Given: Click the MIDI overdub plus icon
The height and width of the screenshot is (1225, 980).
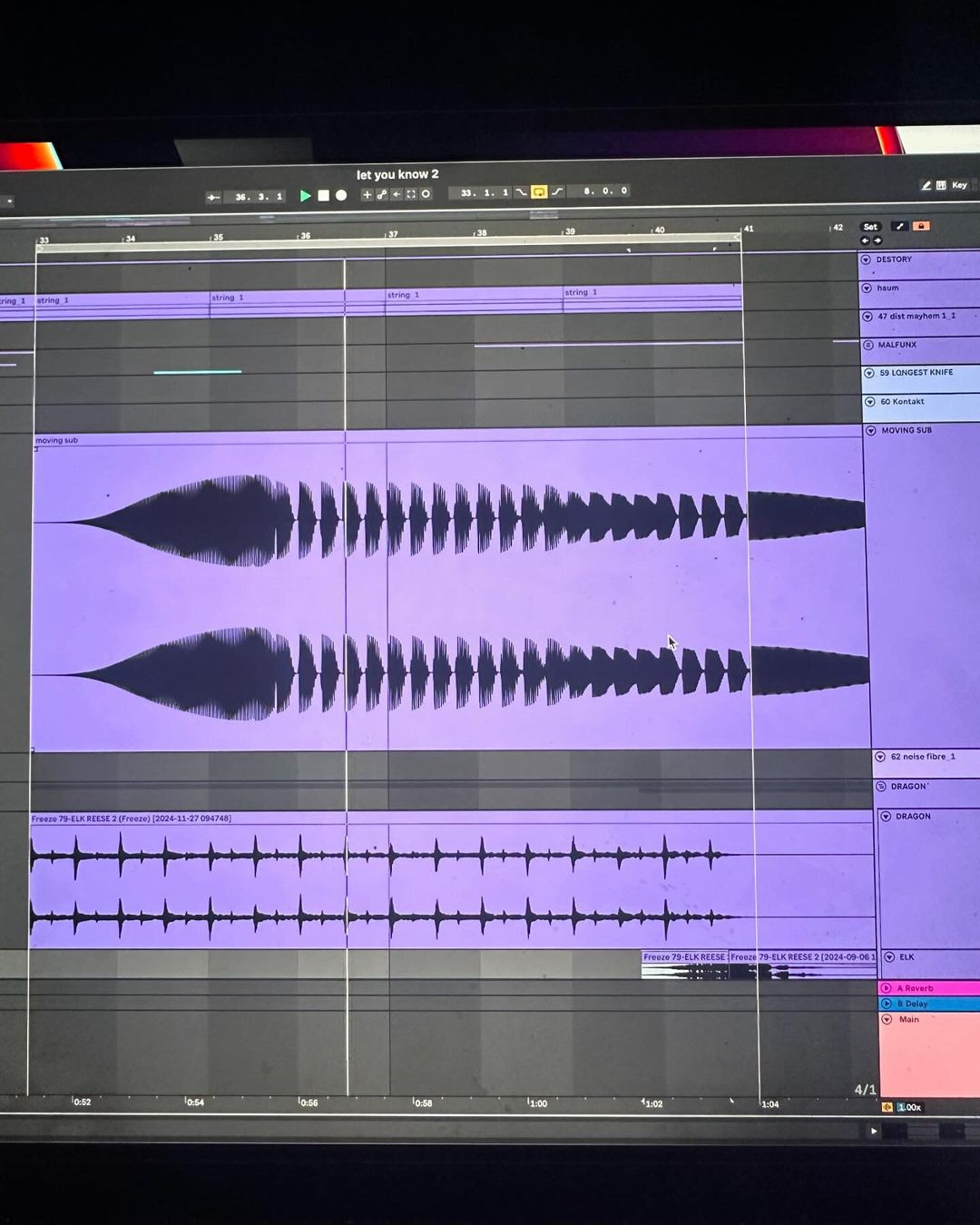Looking at the screenshot, I should [367, 194].
